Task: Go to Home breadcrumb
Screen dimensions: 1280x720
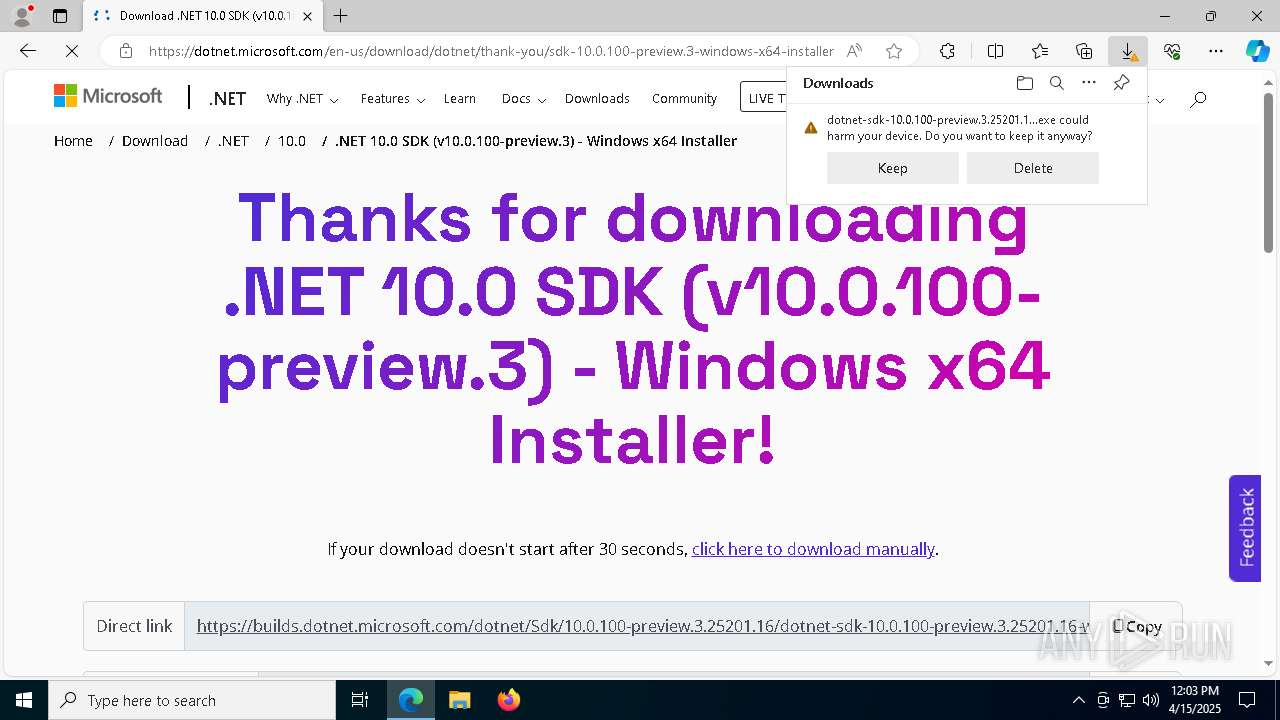Action: [x=73, y=141]
